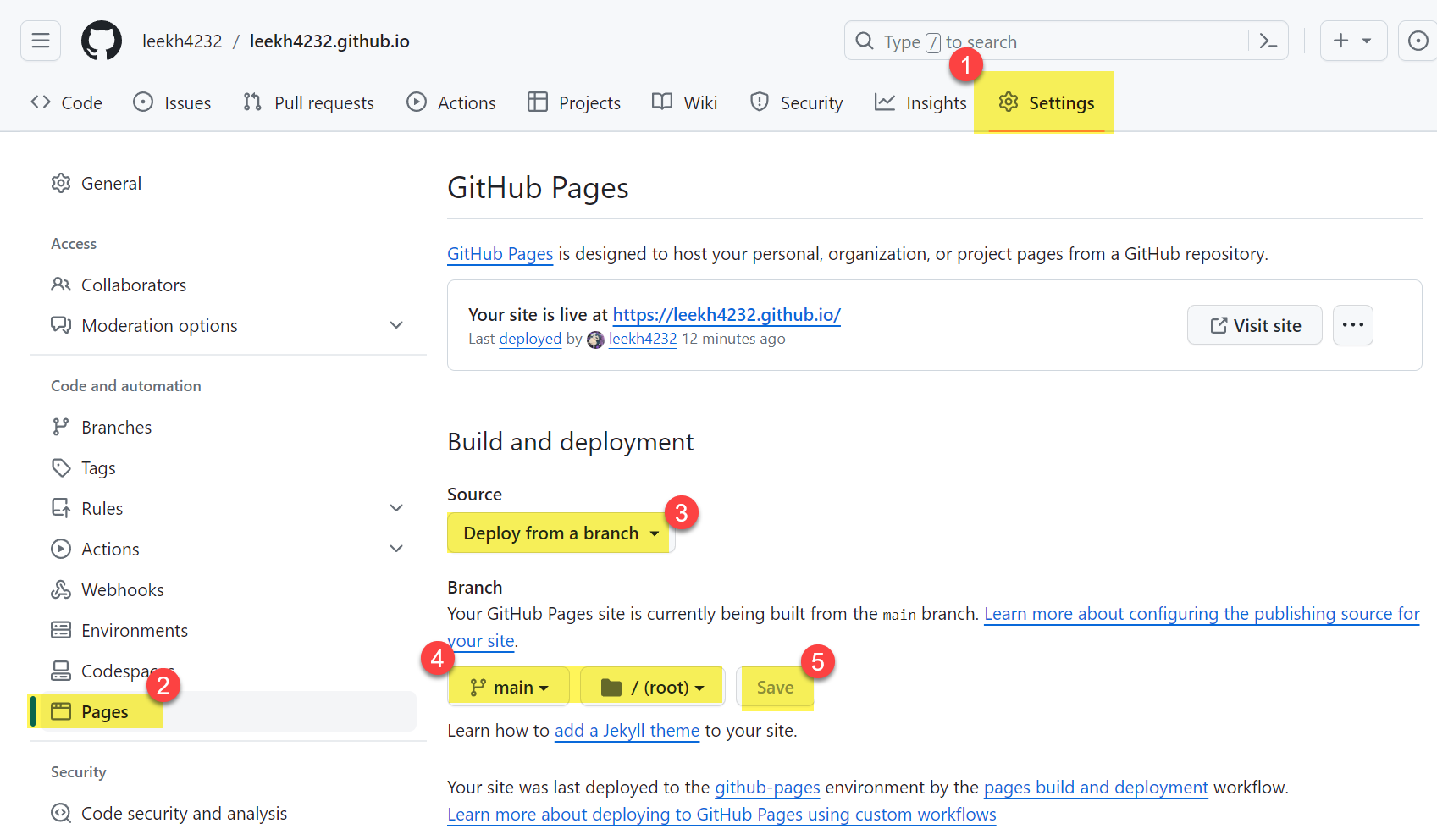Open the Security tab
This screenshot has width=1437, height=840.
[797, 102]
